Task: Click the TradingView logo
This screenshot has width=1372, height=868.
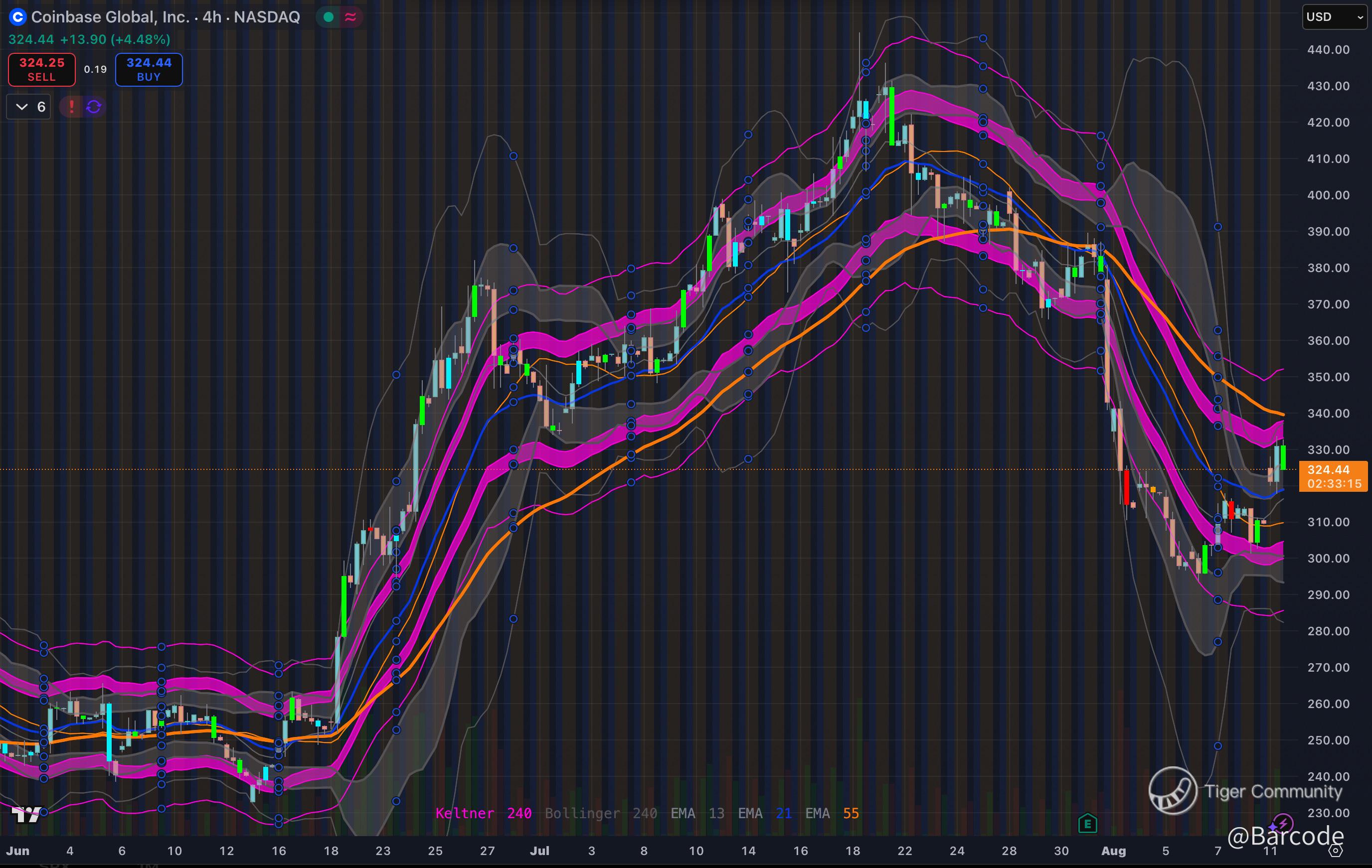Action: point(25,815)
